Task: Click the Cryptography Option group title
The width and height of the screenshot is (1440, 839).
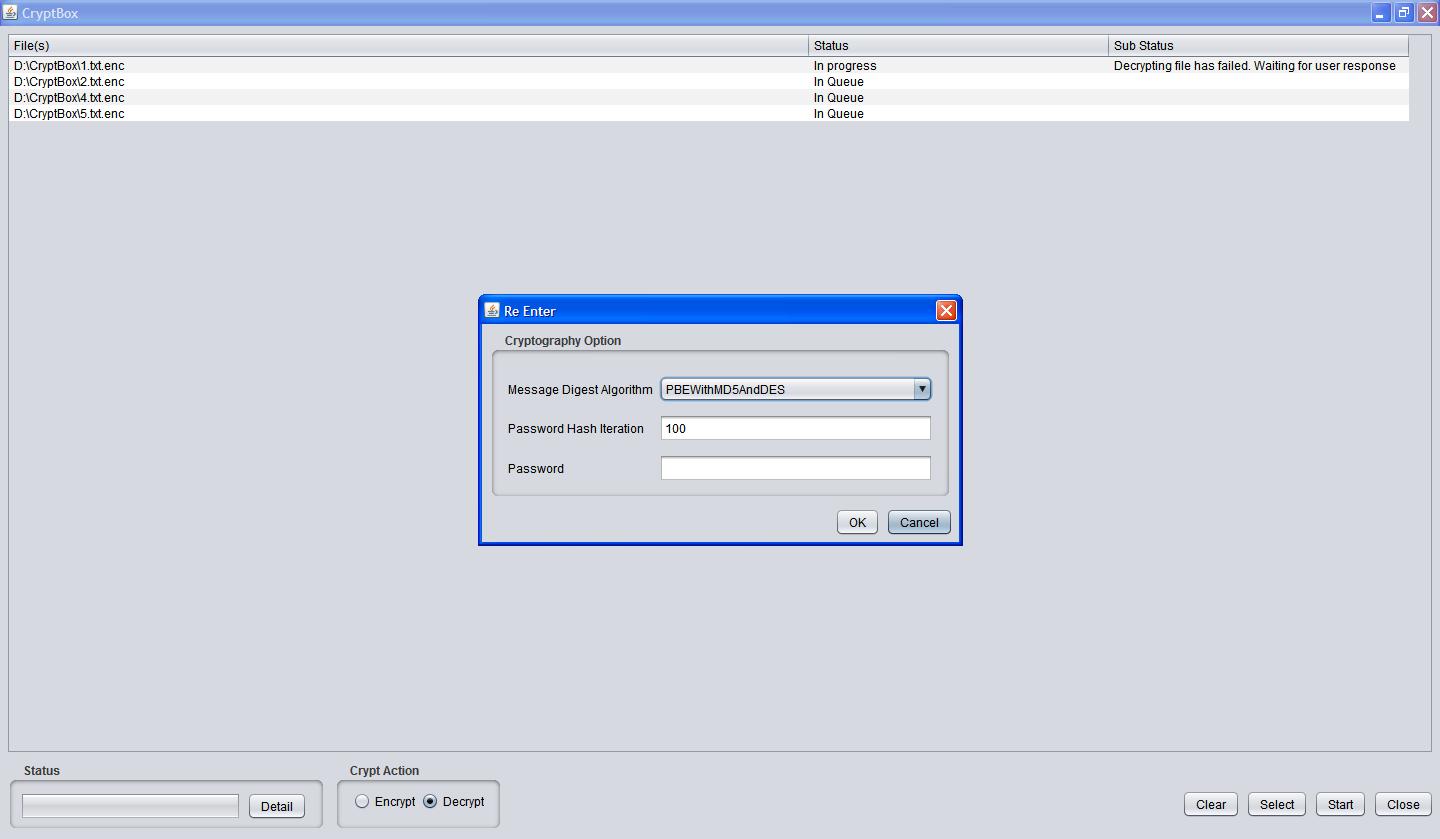Action: coord(563,341)
